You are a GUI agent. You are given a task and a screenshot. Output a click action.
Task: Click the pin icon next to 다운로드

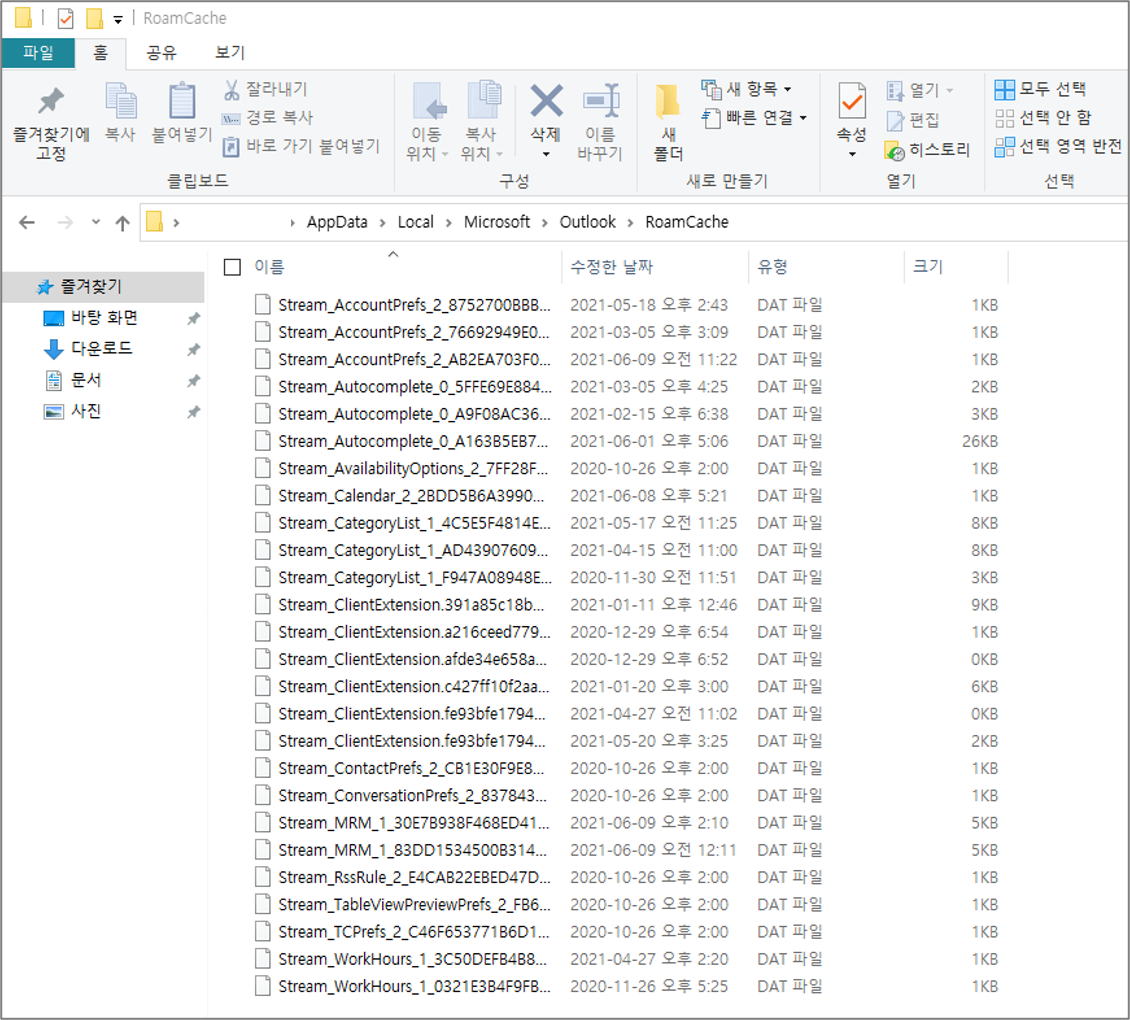pos(193,350)
